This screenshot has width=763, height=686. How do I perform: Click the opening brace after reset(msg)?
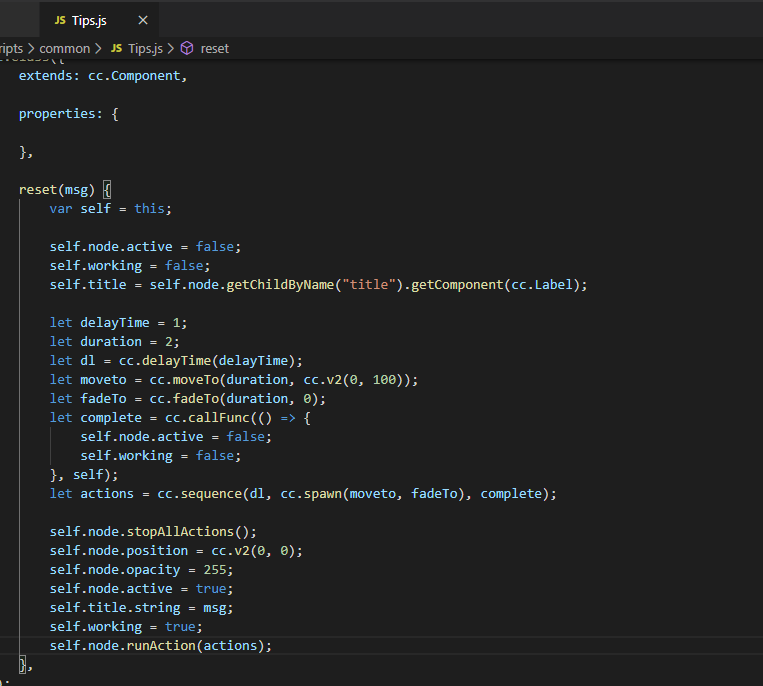[107, 190]
